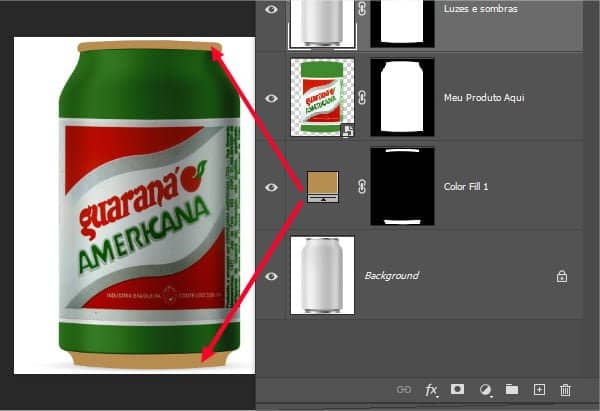Select the layer named Meu Produto Aqui

484,98
